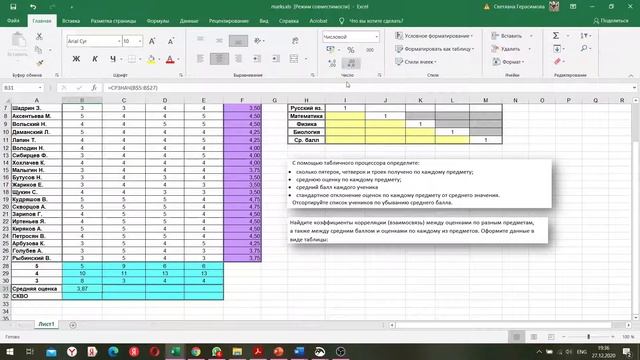Click the Paste clipboard icon
Viewport: 640px width, 360px height.
tap(18, 41)
